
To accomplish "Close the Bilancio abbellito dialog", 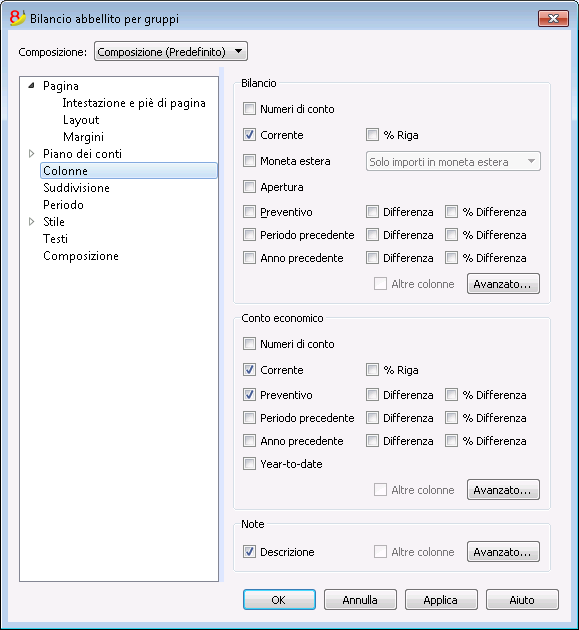I will coord(553,18).
